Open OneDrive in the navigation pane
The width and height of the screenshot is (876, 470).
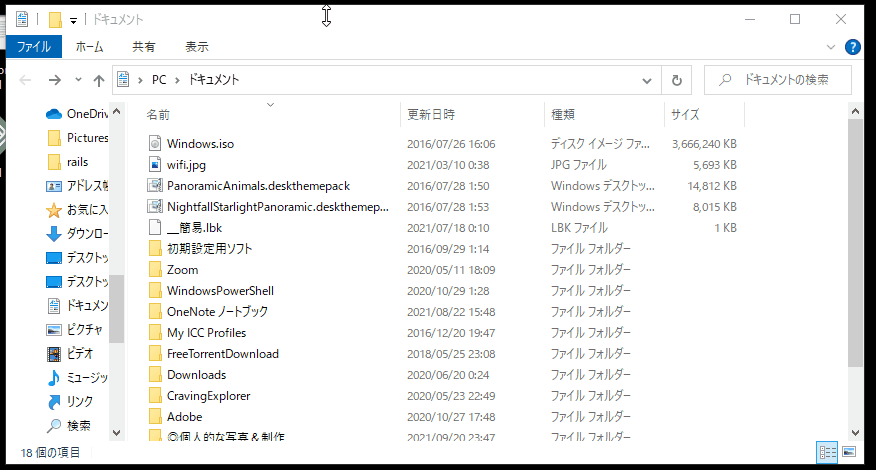click(x=77, y=114)
